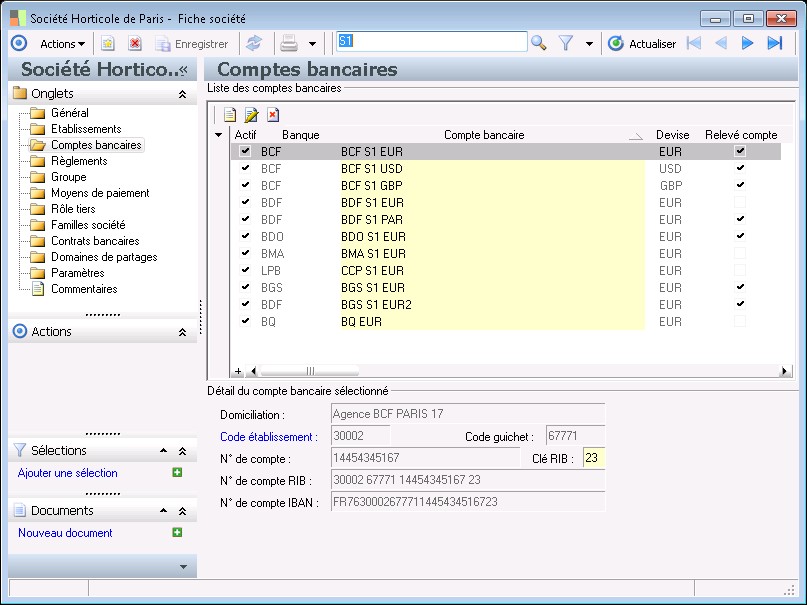The image size is (807, 605).
Task: Open the Actions dropdown menu
Action: (x=62, y=43)
